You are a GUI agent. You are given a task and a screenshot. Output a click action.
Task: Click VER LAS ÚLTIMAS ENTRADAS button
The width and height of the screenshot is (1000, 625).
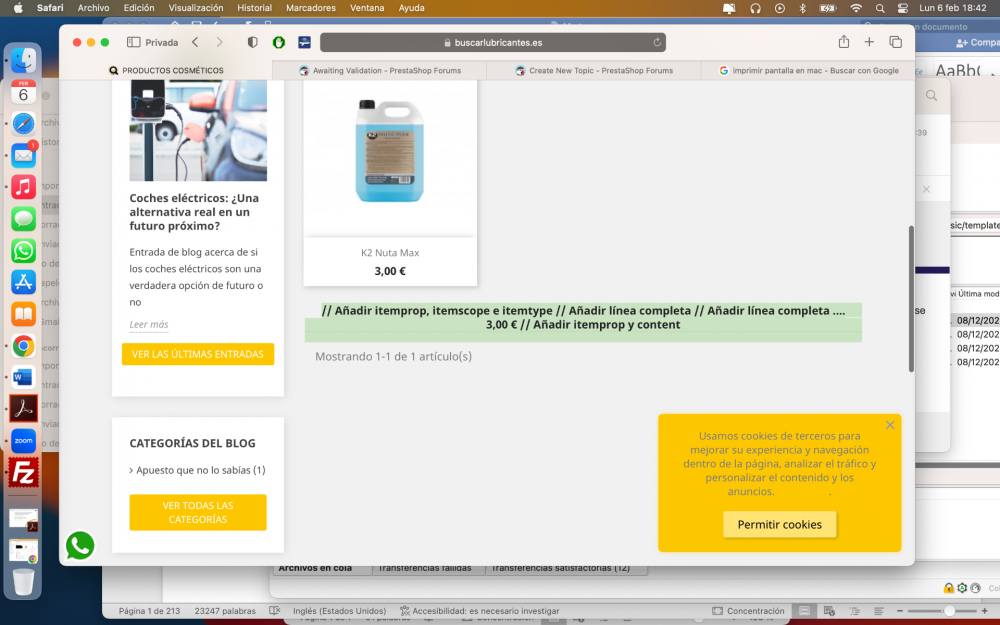[198, 354]
